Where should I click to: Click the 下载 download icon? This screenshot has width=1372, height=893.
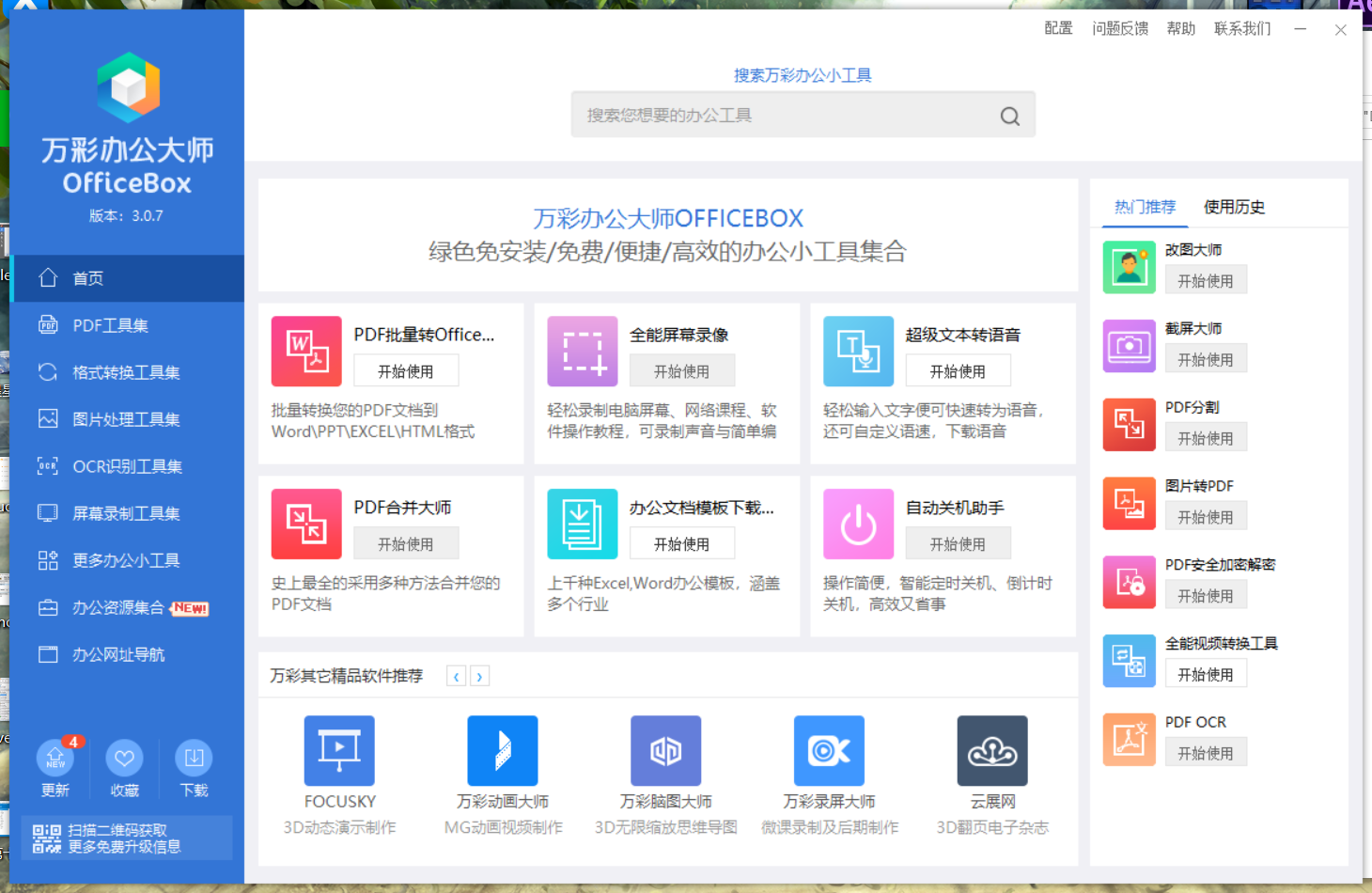click(x=194, y=758)
